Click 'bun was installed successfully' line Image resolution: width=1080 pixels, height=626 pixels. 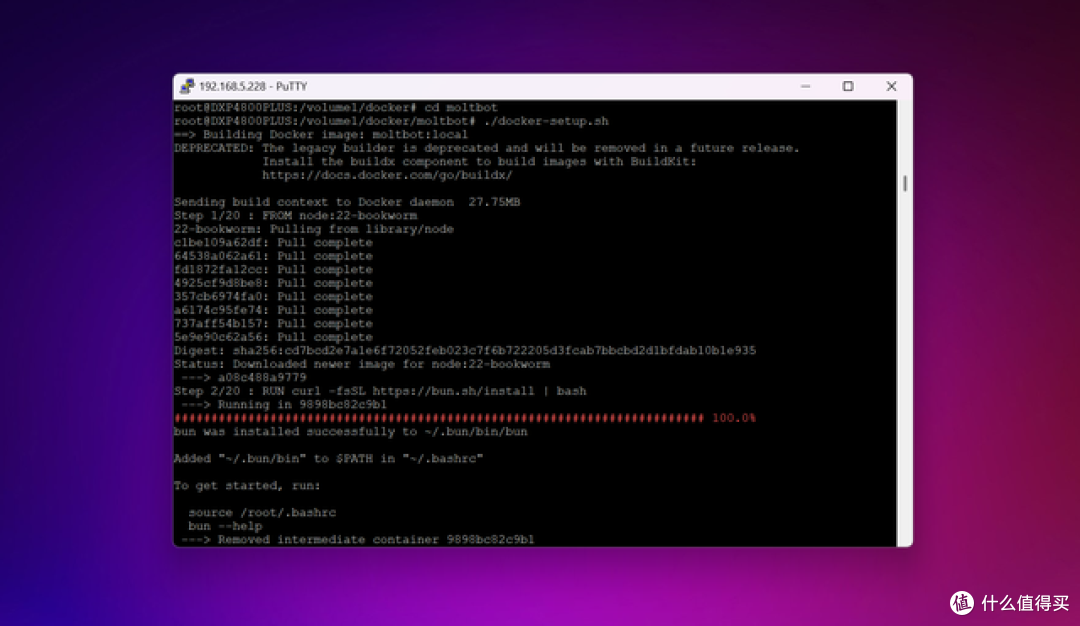coord(351,432)
